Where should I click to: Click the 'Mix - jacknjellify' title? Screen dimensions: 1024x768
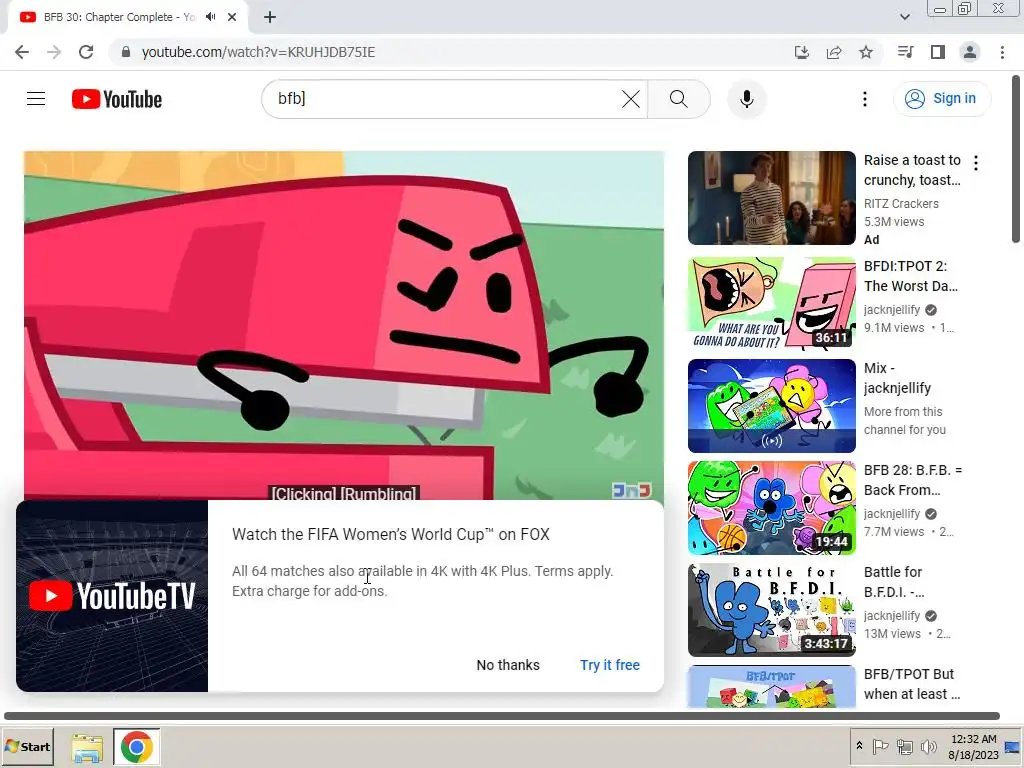coord(897,377)
